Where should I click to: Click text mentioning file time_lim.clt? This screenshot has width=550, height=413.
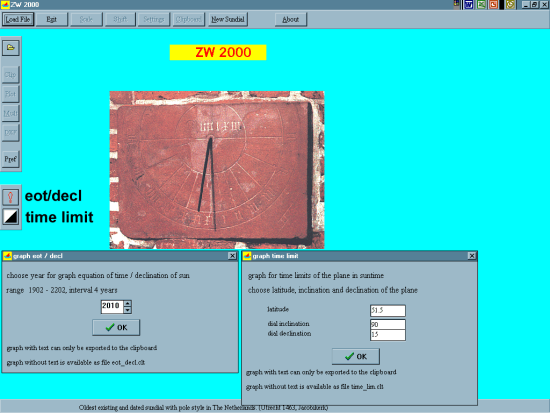[x=315, y=387]
